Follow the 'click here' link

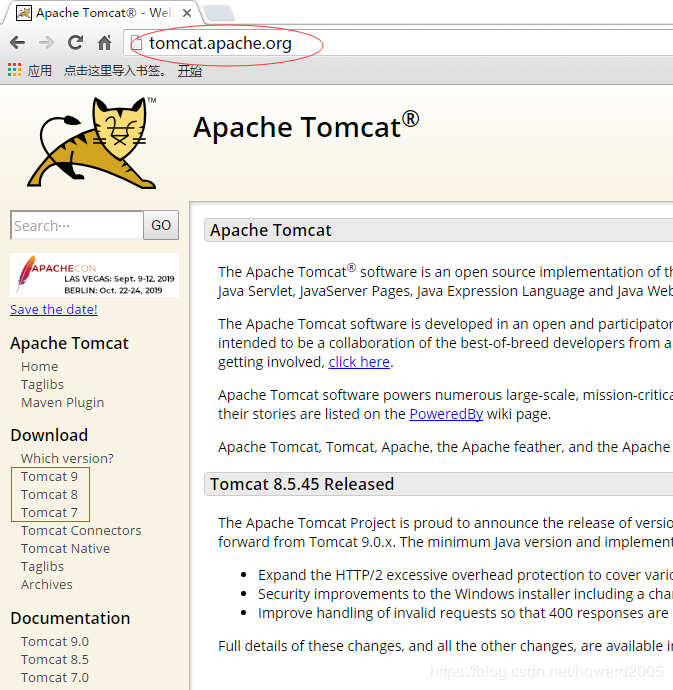coord(359,362)
